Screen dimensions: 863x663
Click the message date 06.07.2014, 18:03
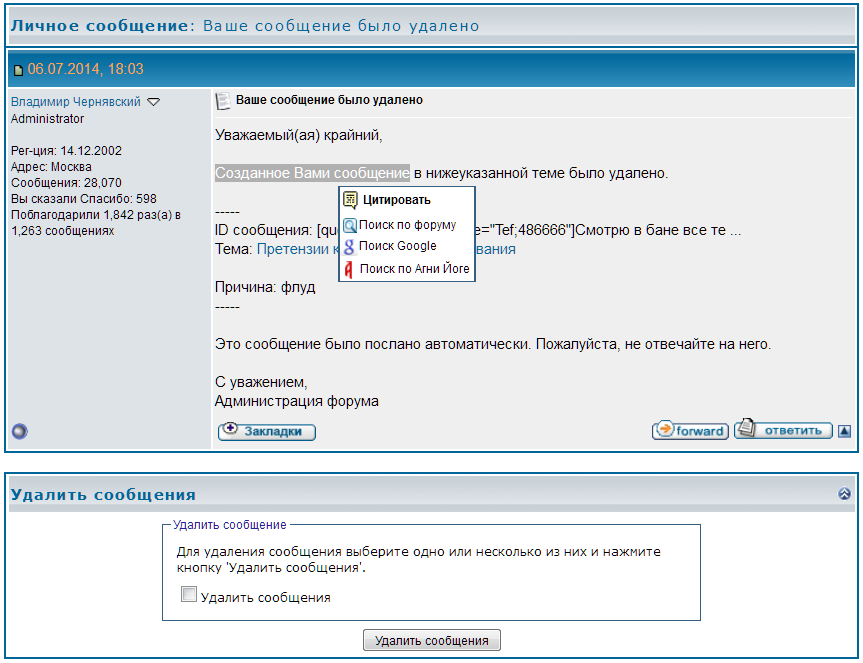coord(86,69)
